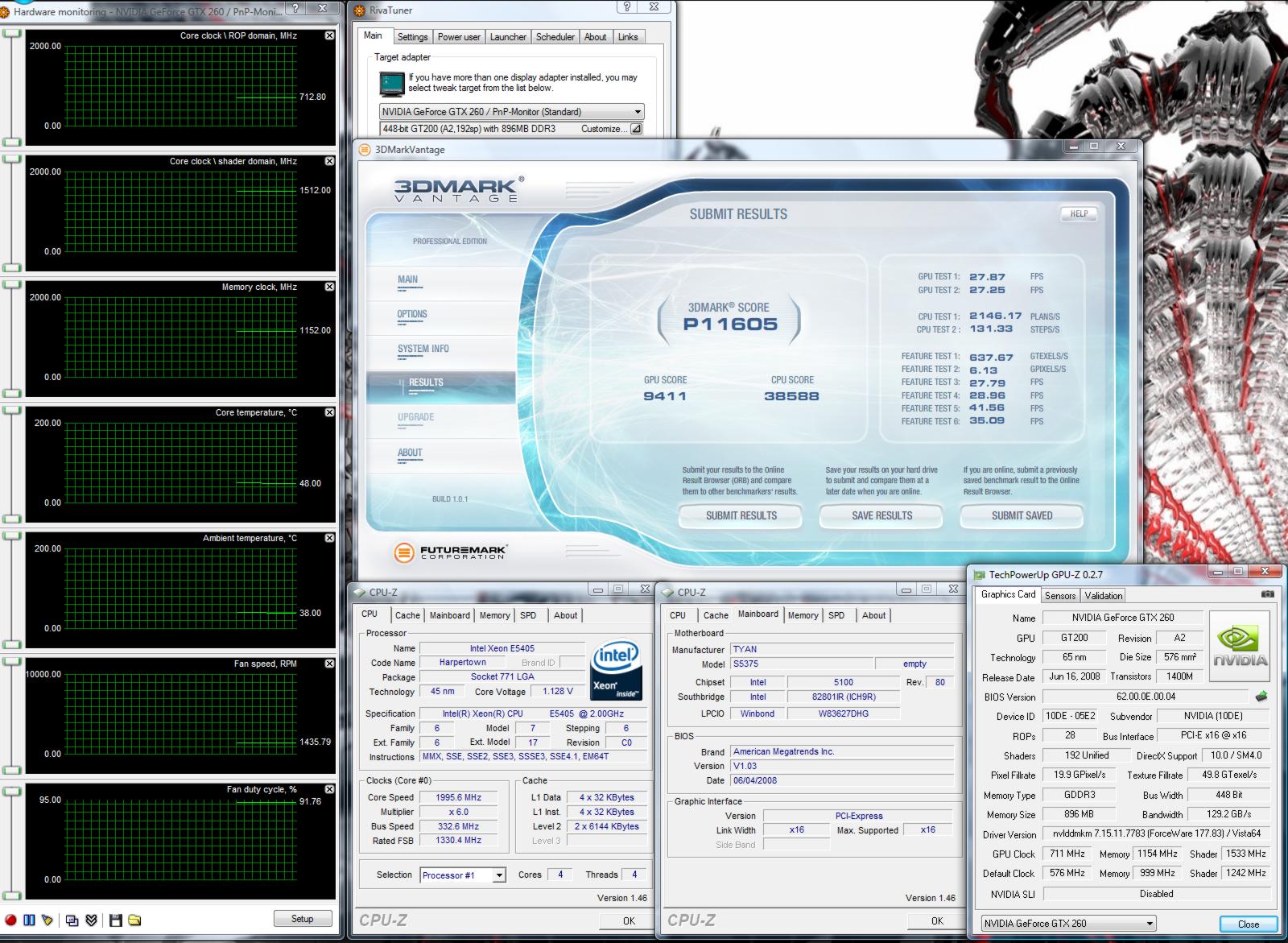Click the monitor icon under Target adapter

(x=392, y=84)
